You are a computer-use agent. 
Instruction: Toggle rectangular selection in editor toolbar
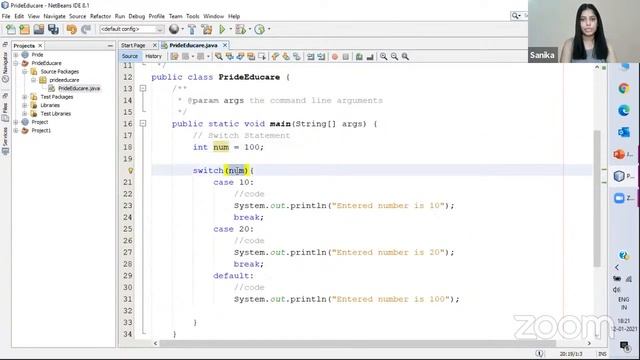click(261, 56)
